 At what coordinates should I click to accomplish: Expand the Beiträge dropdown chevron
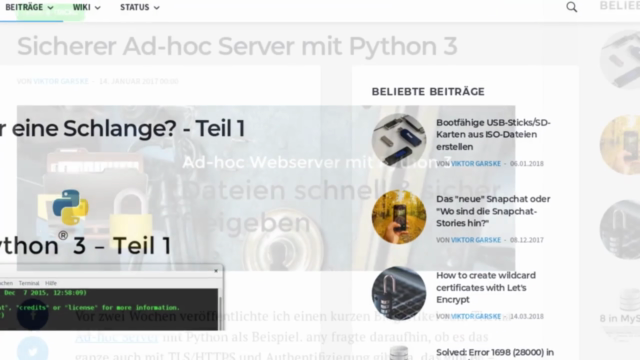50,8
